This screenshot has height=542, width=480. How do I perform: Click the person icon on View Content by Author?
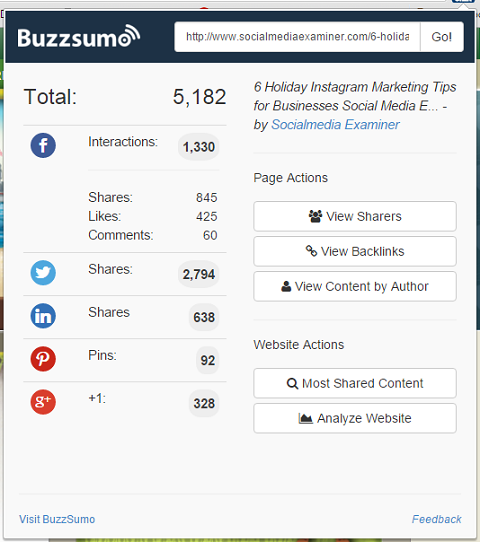(286, 286)
